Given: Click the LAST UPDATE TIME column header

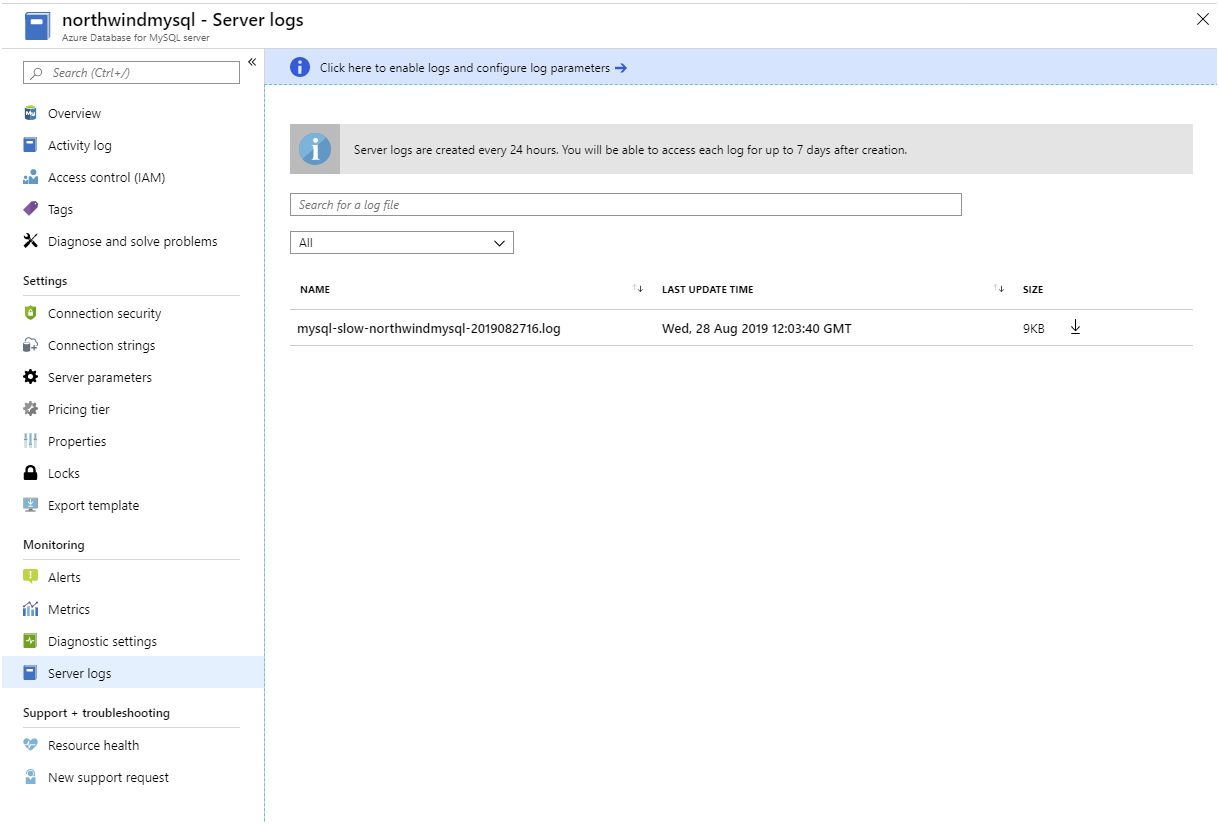Looking at the screenshot, I should point(708,289).
